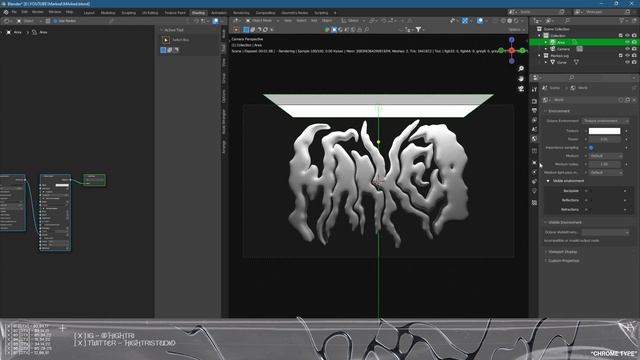Click the red X axis gizmo circle
Viewport: 640px width, 360px height.
pyautogui.click(x=511, y=50)
